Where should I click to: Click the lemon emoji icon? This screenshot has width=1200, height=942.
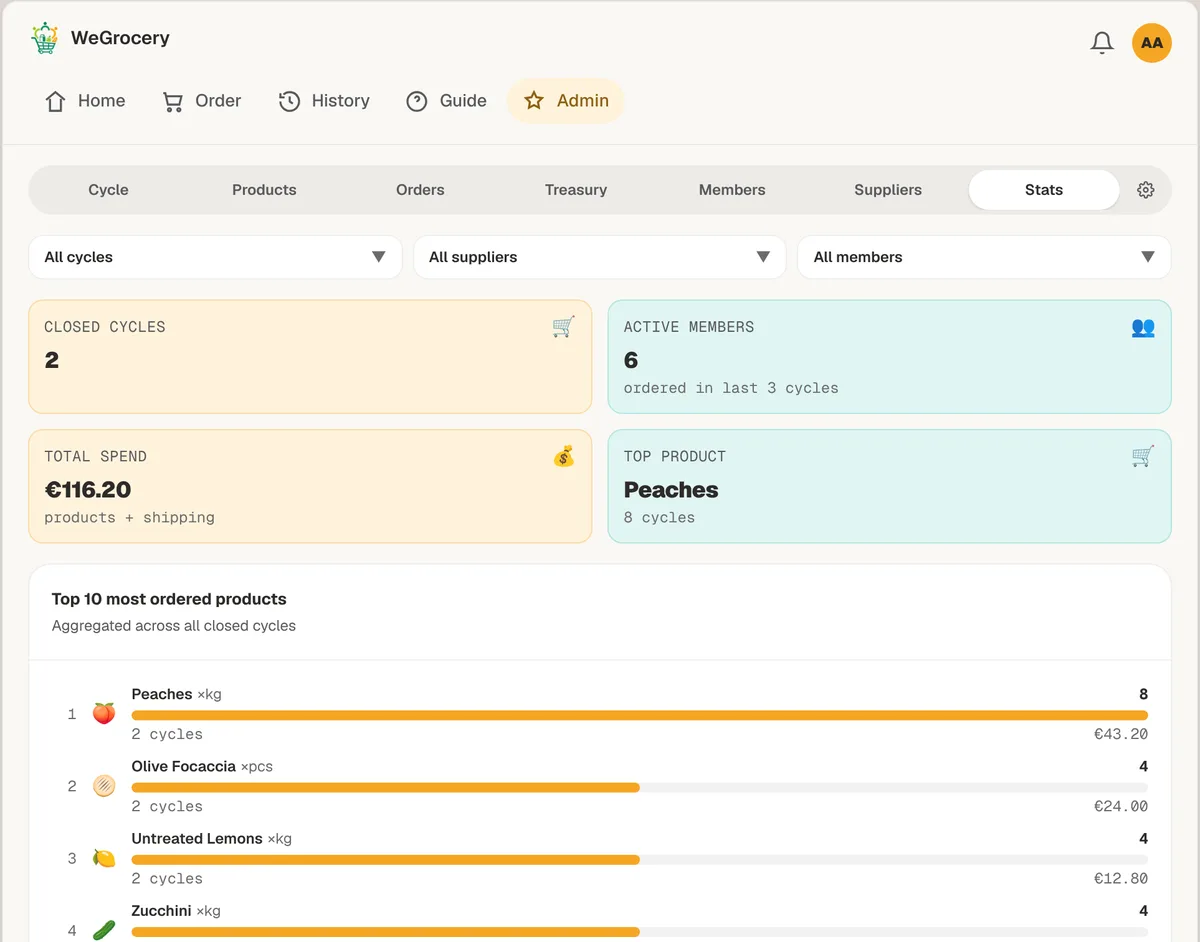pos(104,858)
